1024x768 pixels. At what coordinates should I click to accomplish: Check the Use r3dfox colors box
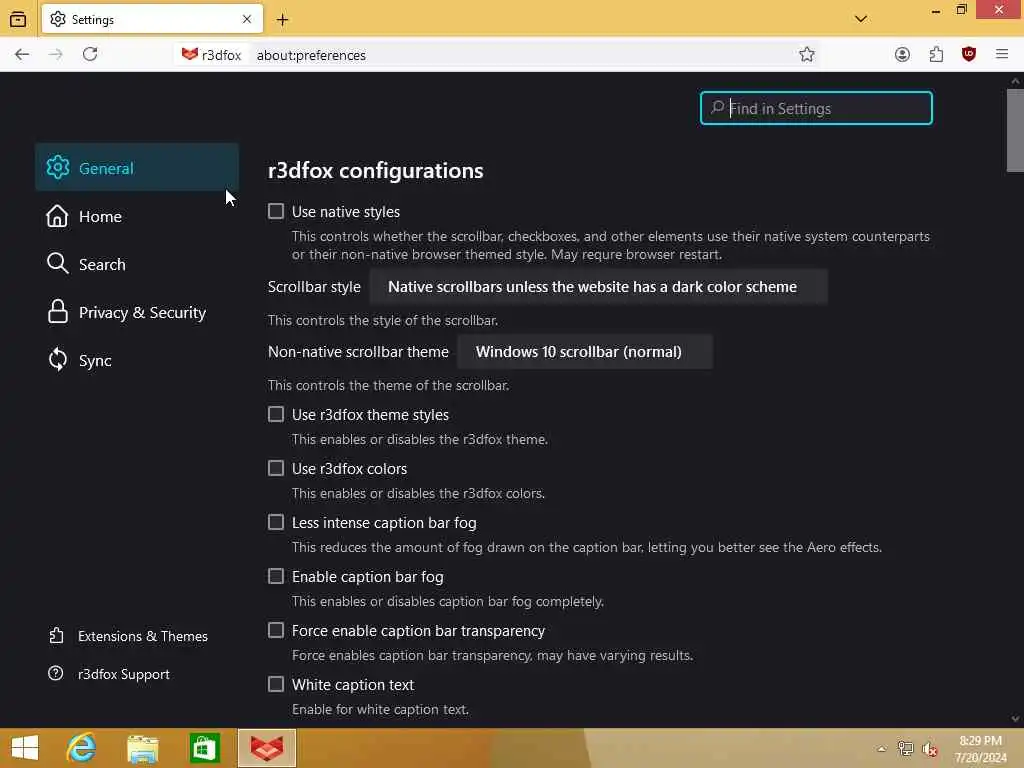tap(276, 468)
